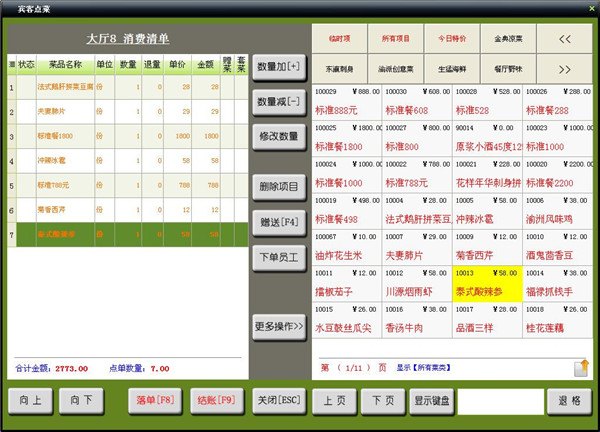Move selection down with 向下 button
Viewport: 600px width, 432px height.
point(81,401)
